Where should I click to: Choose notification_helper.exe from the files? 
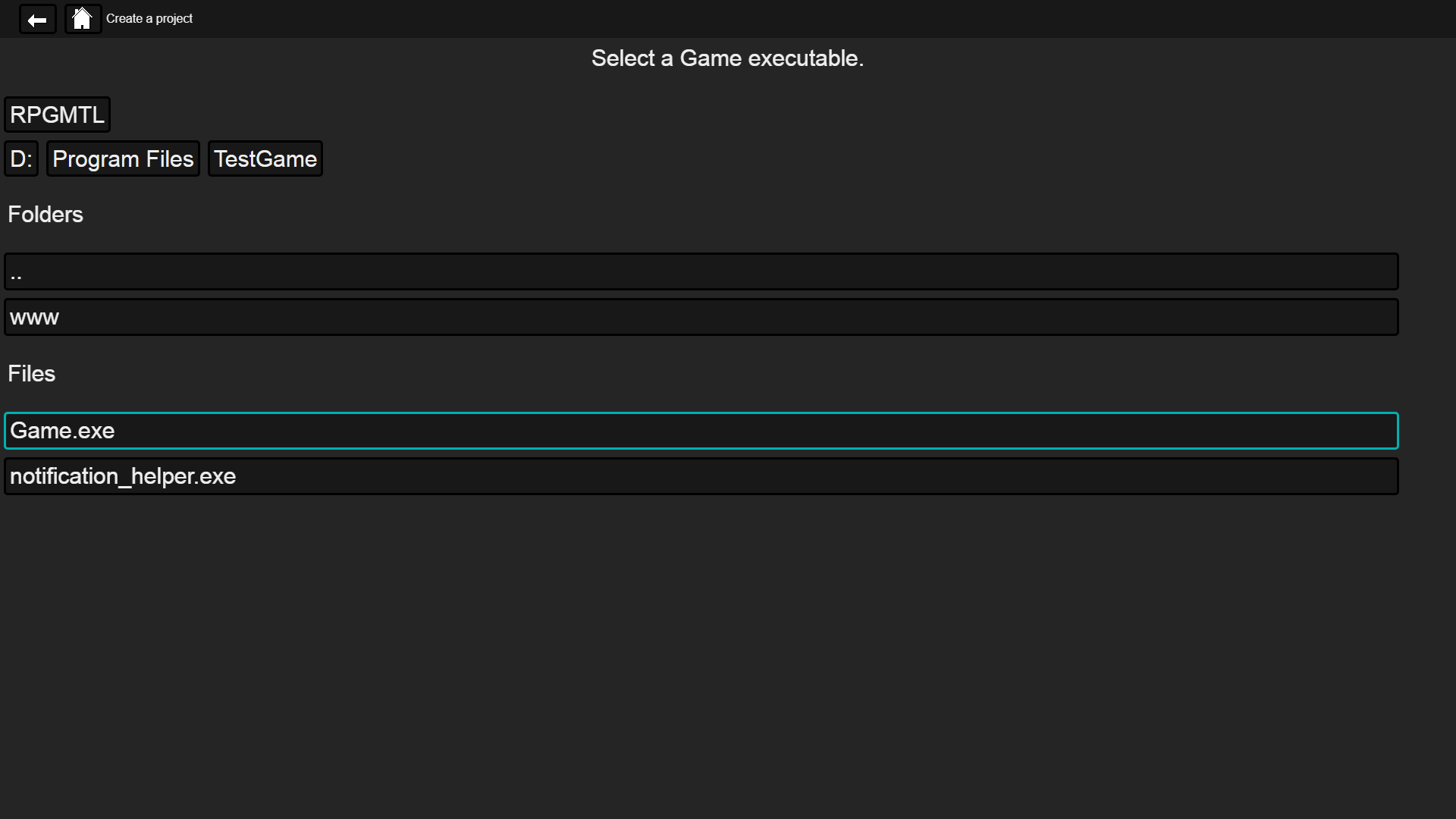tap(701, 476)
